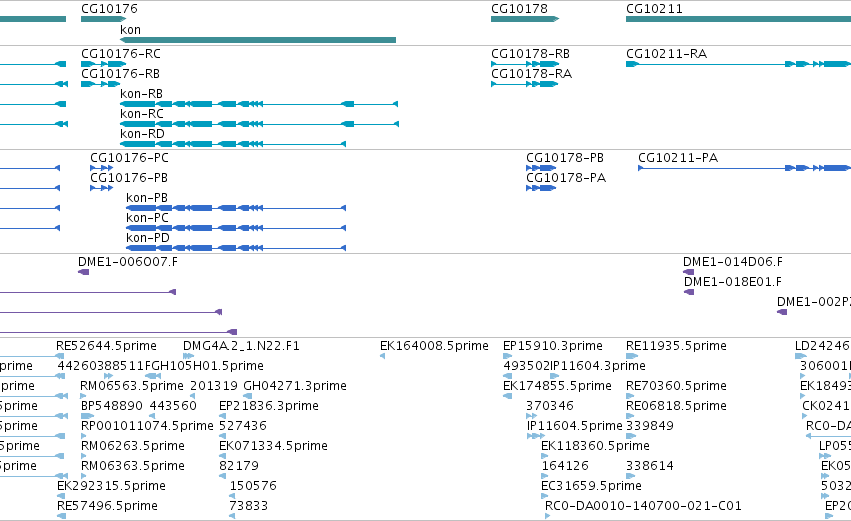The image size is (851, 521).
Task: Click the DME1-006O07.F feature label
Action: [x=128, y=262]
